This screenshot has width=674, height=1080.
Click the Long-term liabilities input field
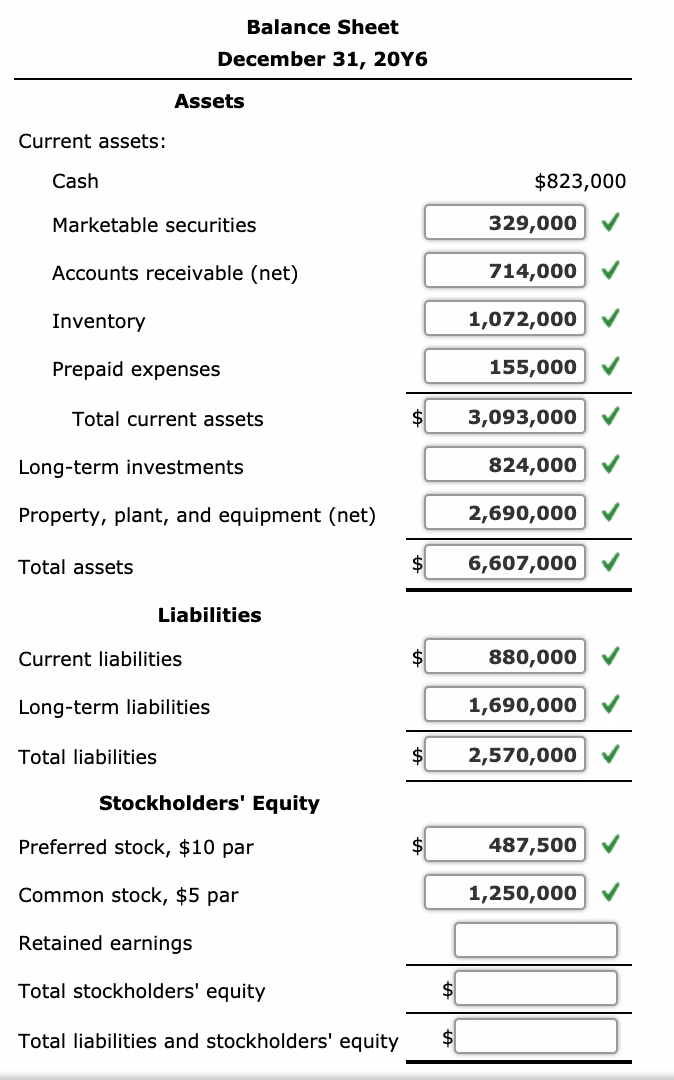pos(504,705)
